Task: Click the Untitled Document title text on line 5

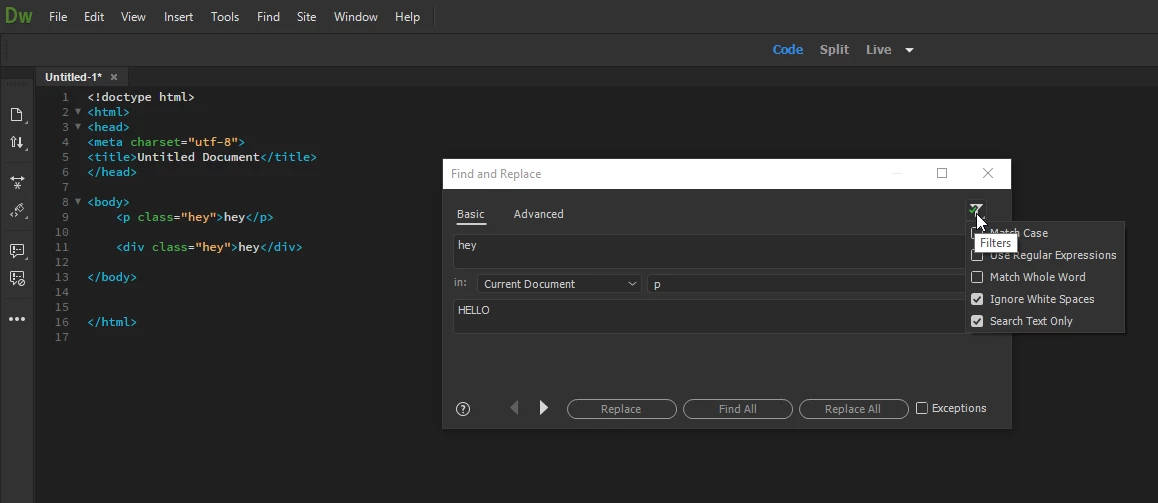Action: [x=198, y=157]
